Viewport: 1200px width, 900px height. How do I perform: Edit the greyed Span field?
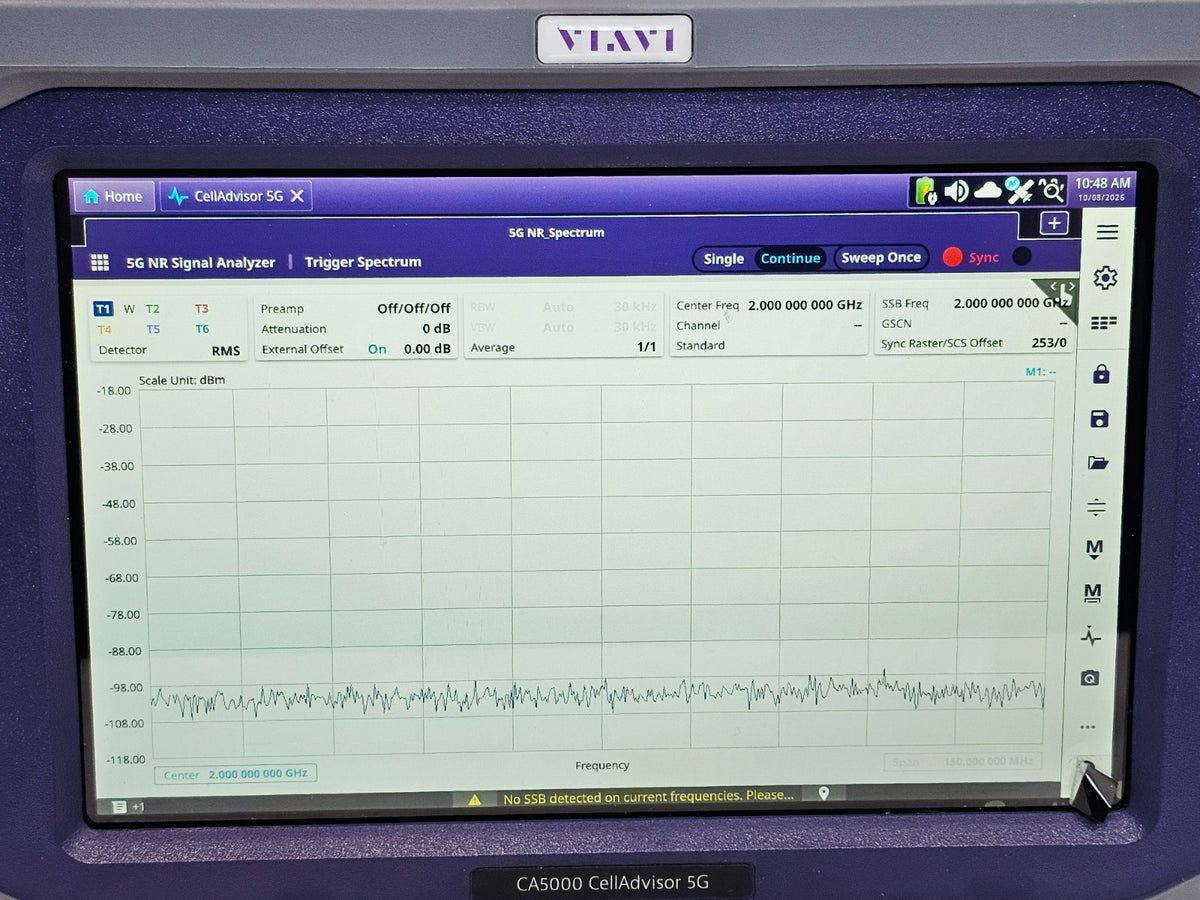coord(961,762)
